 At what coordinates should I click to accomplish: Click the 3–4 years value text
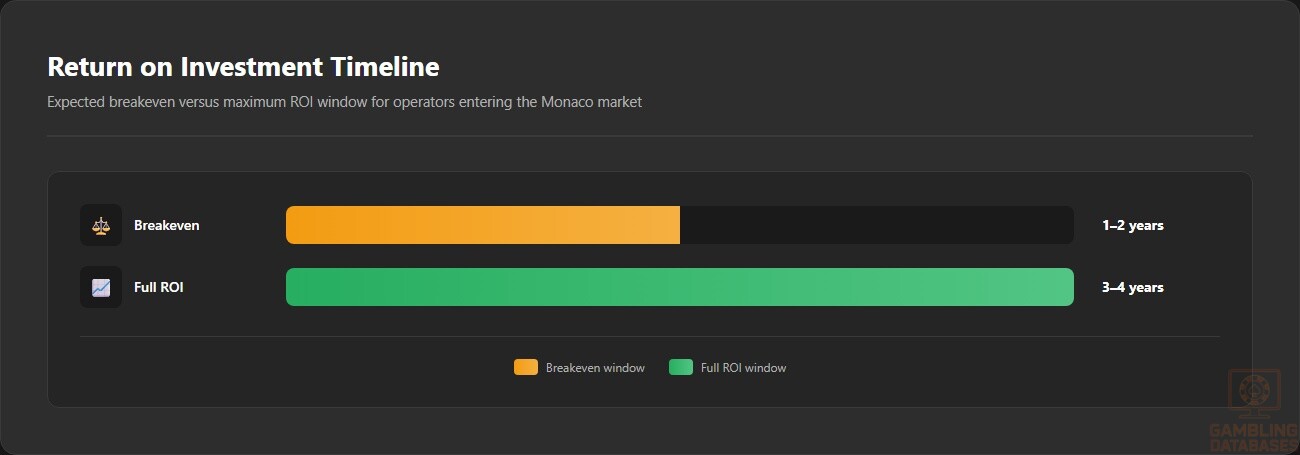pyautogui.click(x=1133, y=287)
